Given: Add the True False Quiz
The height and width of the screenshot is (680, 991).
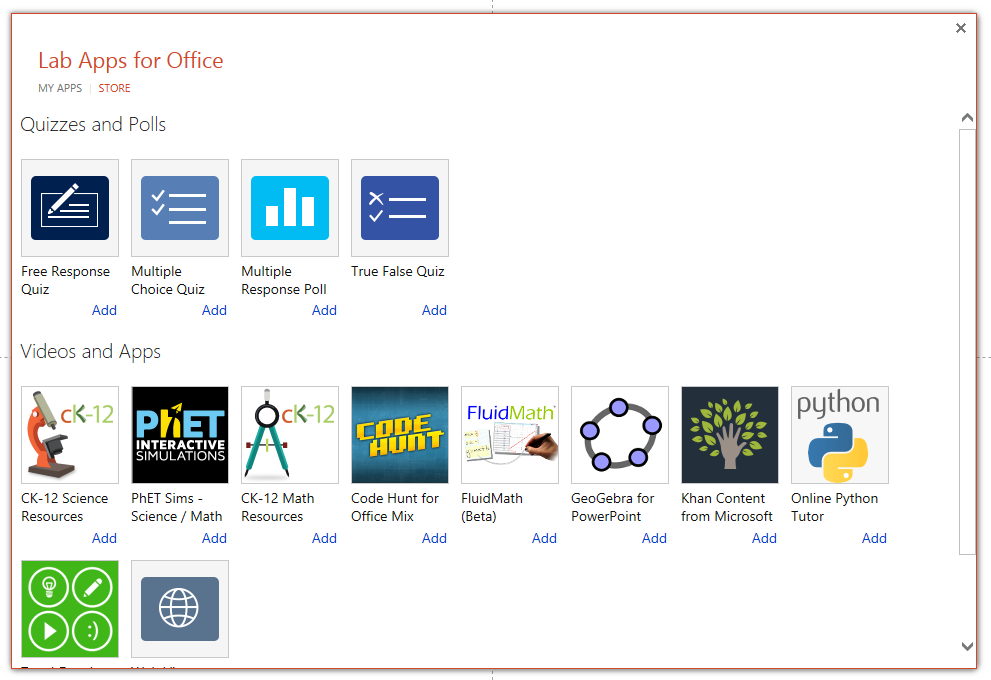Looking at the screenshot, I should point(434,310).
